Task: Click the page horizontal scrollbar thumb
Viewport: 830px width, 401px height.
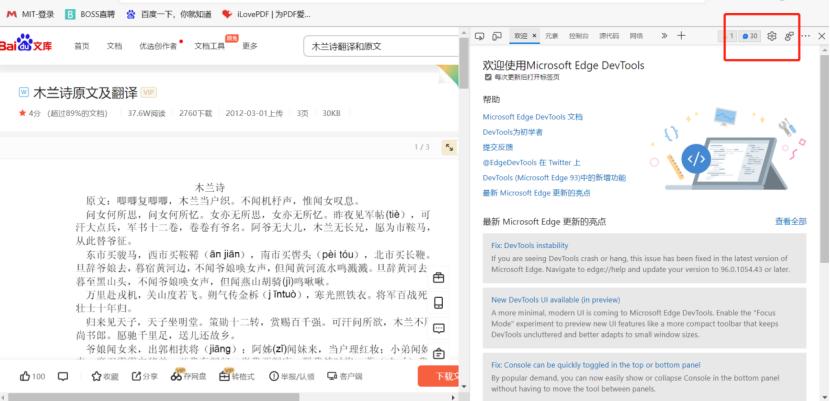Action: click(154, 396)
